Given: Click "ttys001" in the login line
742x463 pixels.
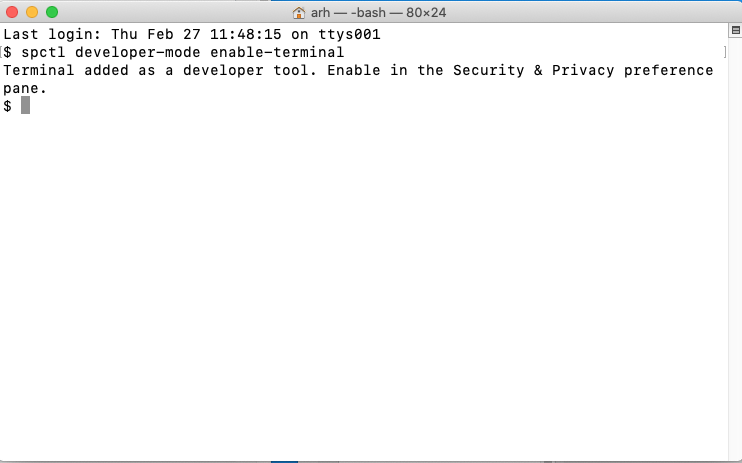Looking at the screenshot, I should 349,34.
